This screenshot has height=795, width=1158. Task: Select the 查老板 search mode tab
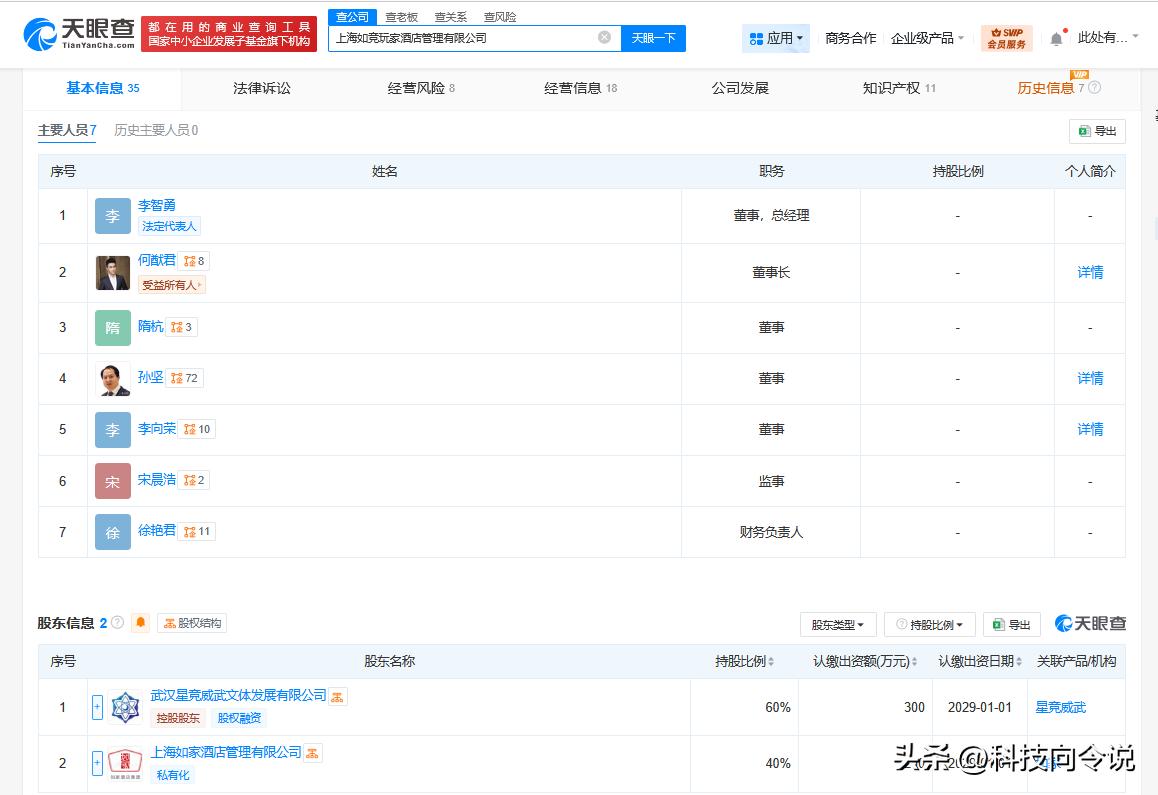coord(402,17)
